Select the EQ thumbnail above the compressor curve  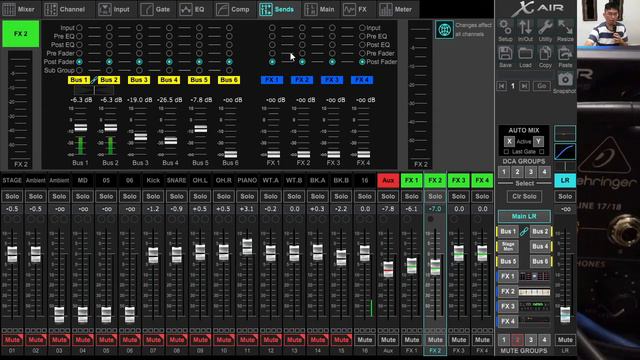click(565, 133)
